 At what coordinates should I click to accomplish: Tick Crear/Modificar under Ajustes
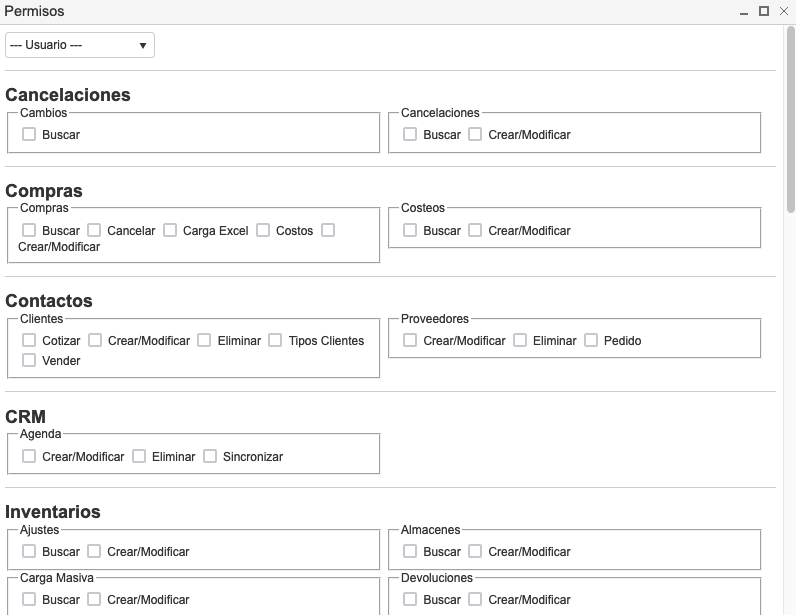pyautogui.click(x=94, y=551)
